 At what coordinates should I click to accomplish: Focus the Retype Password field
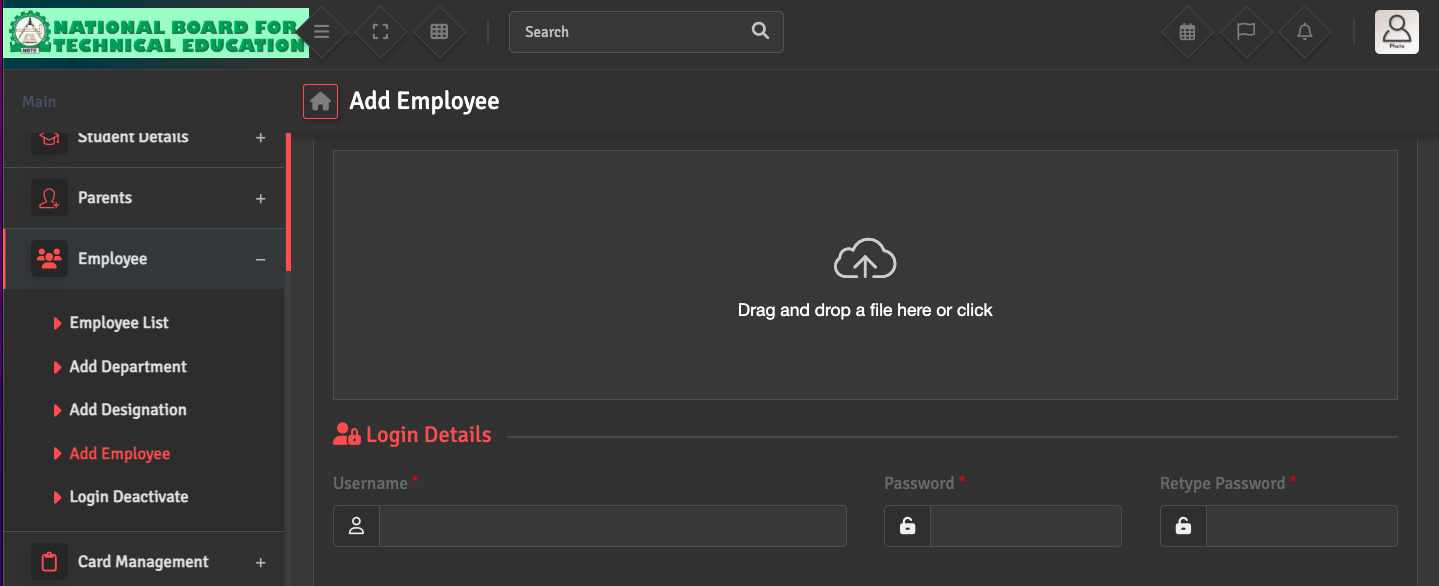coord(1300,526)
